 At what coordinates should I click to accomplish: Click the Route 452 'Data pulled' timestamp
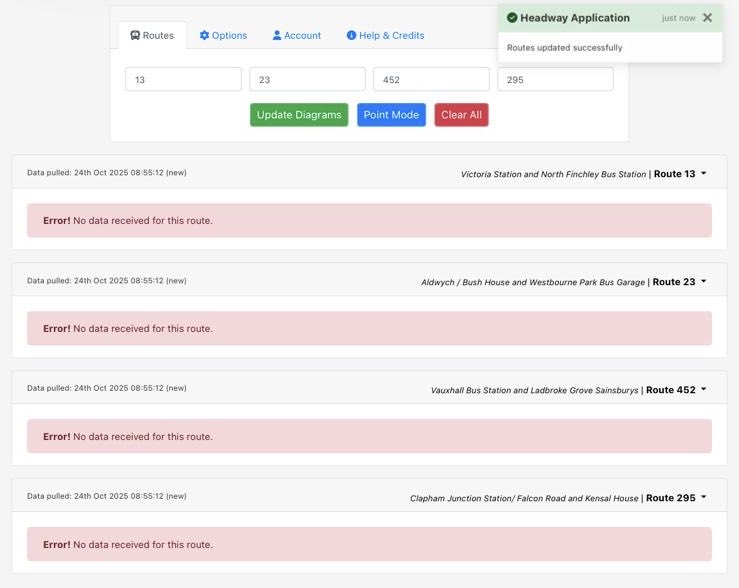pos(107,388)
